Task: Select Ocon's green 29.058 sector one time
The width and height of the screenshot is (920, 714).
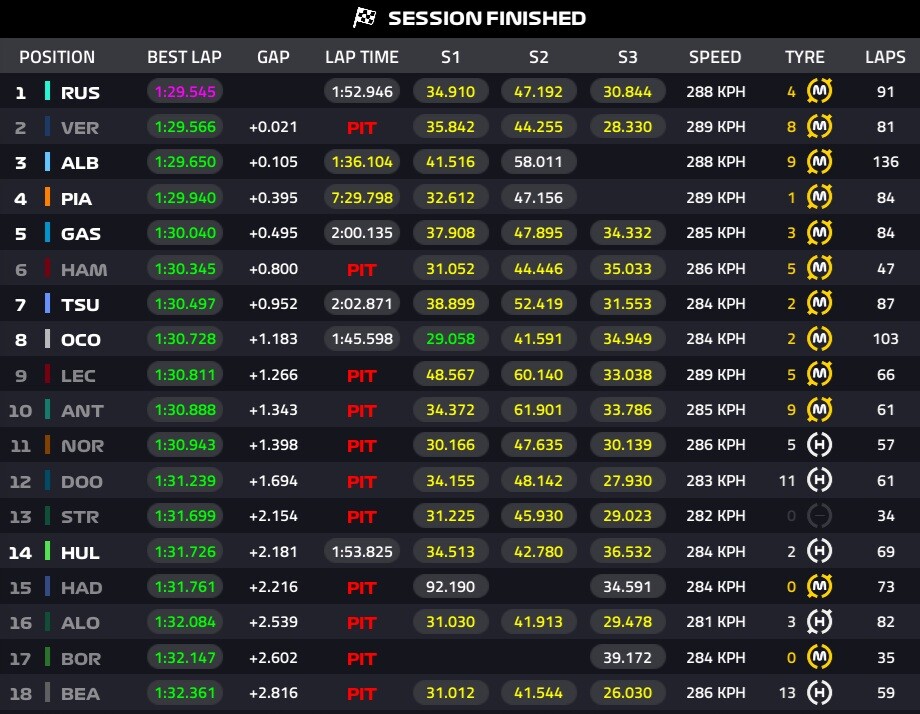Action: point(450,339)
